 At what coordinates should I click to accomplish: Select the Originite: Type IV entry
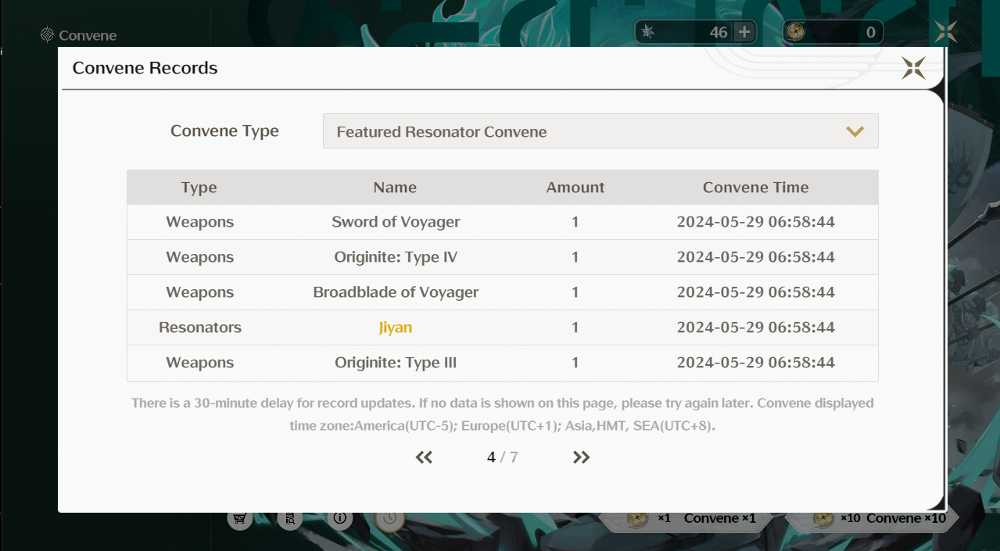click(x=395, y=257)
